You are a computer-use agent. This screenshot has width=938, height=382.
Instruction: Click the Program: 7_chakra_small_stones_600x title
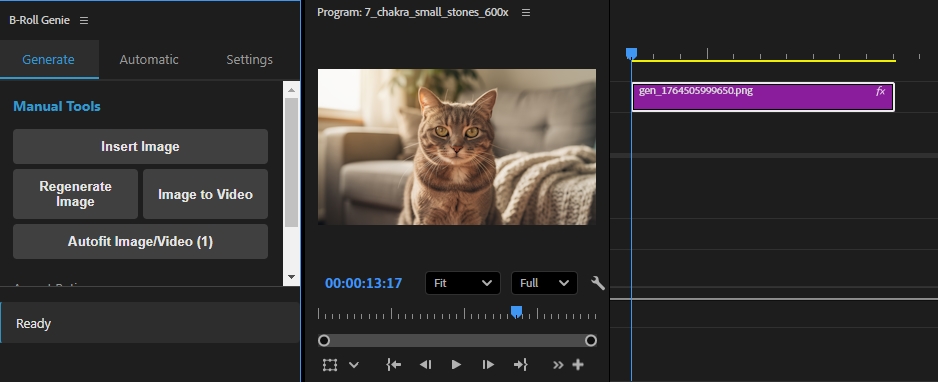(413, 13)
